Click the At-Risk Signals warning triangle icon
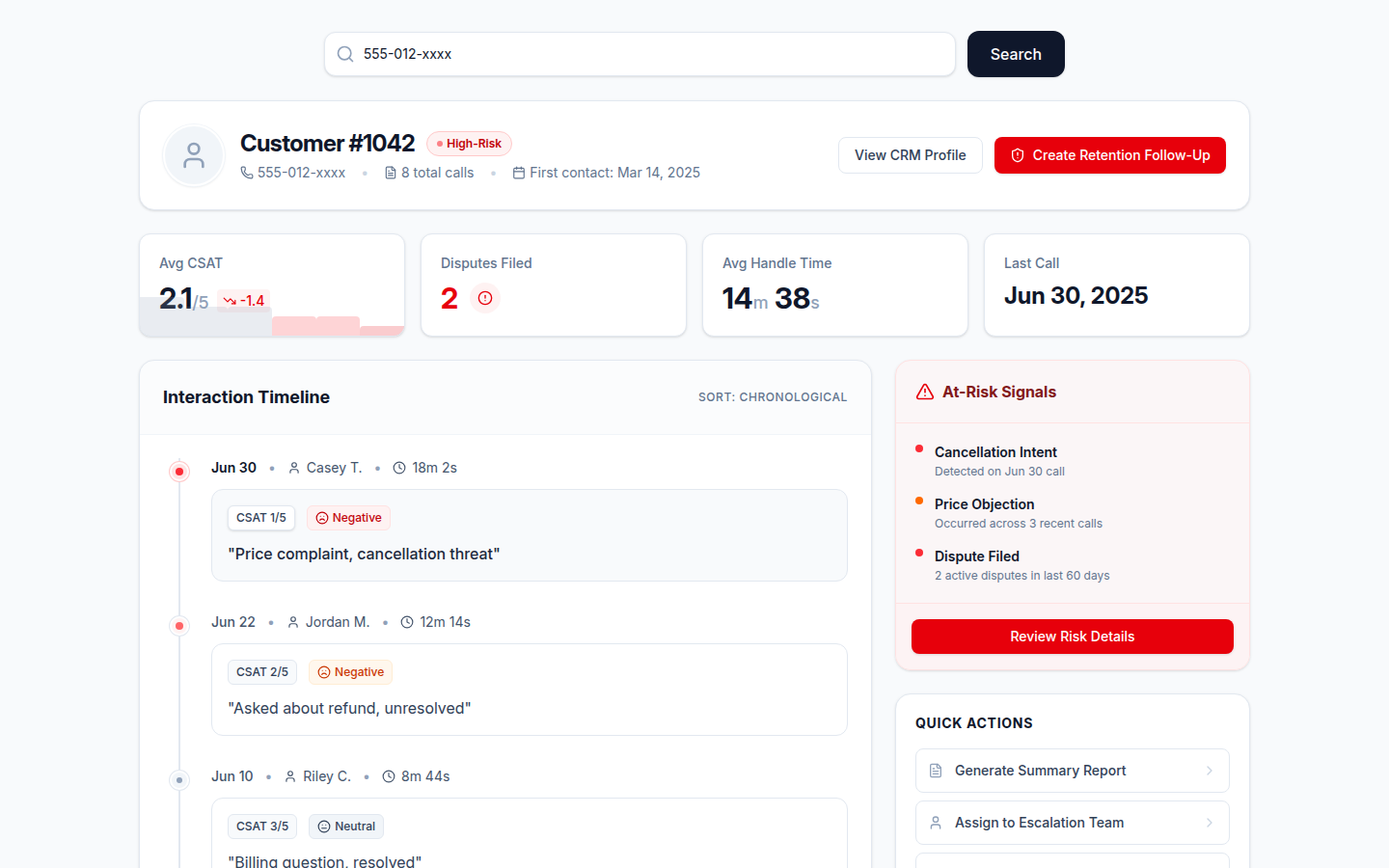This screenshot has height=868, width=1389. (925, 392)
